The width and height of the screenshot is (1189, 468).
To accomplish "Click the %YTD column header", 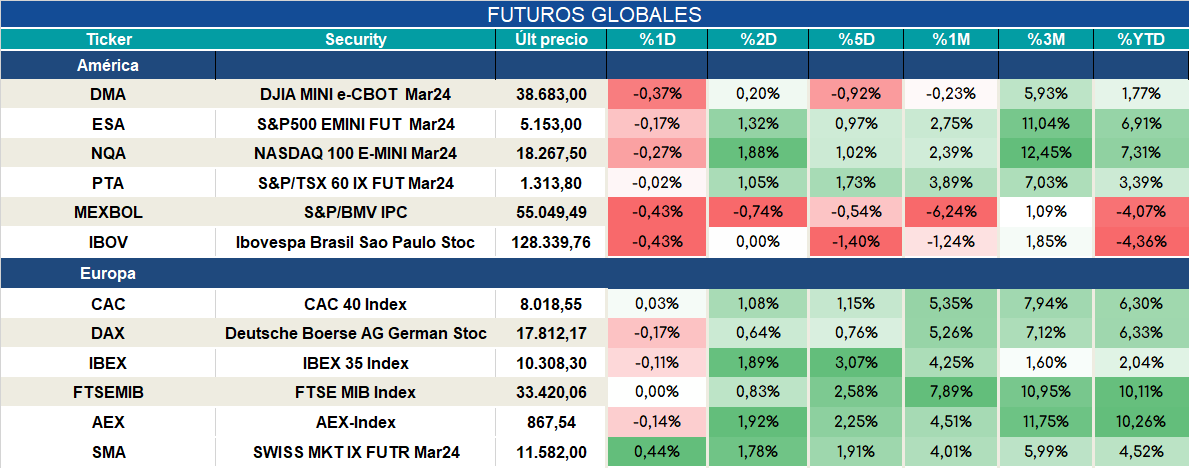I will pos(1141,40).
